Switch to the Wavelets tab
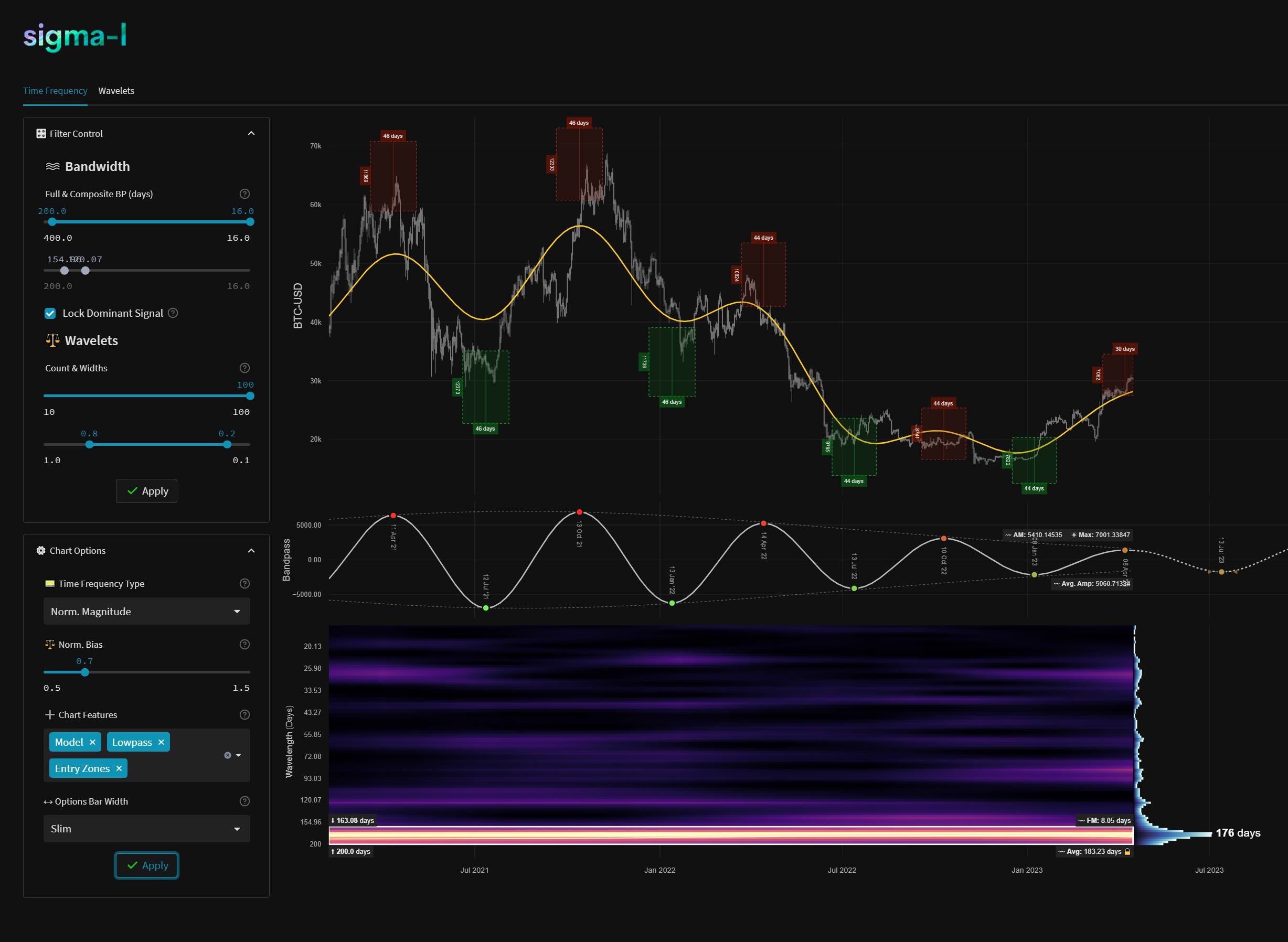 116,91
